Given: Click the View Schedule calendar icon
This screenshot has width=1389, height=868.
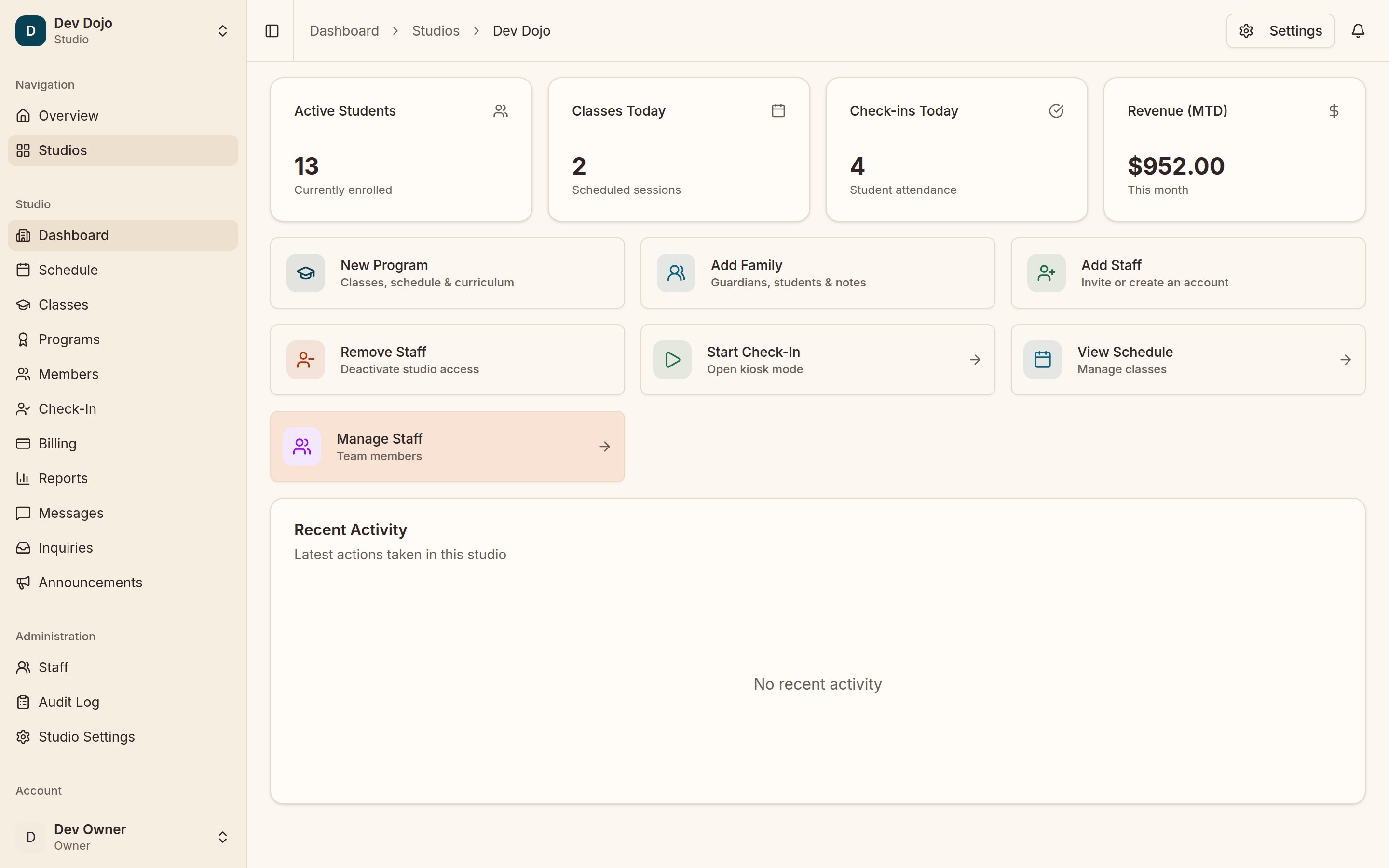Looking at the screenshot, I should pyautogui.click(x=1042, y=360).
